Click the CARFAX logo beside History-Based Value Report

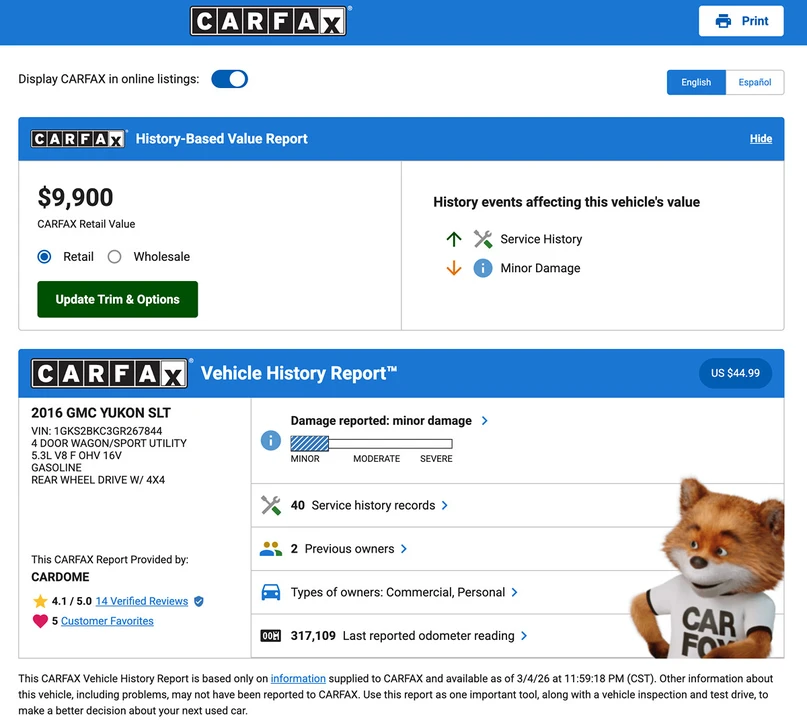[x=78, y=139]
